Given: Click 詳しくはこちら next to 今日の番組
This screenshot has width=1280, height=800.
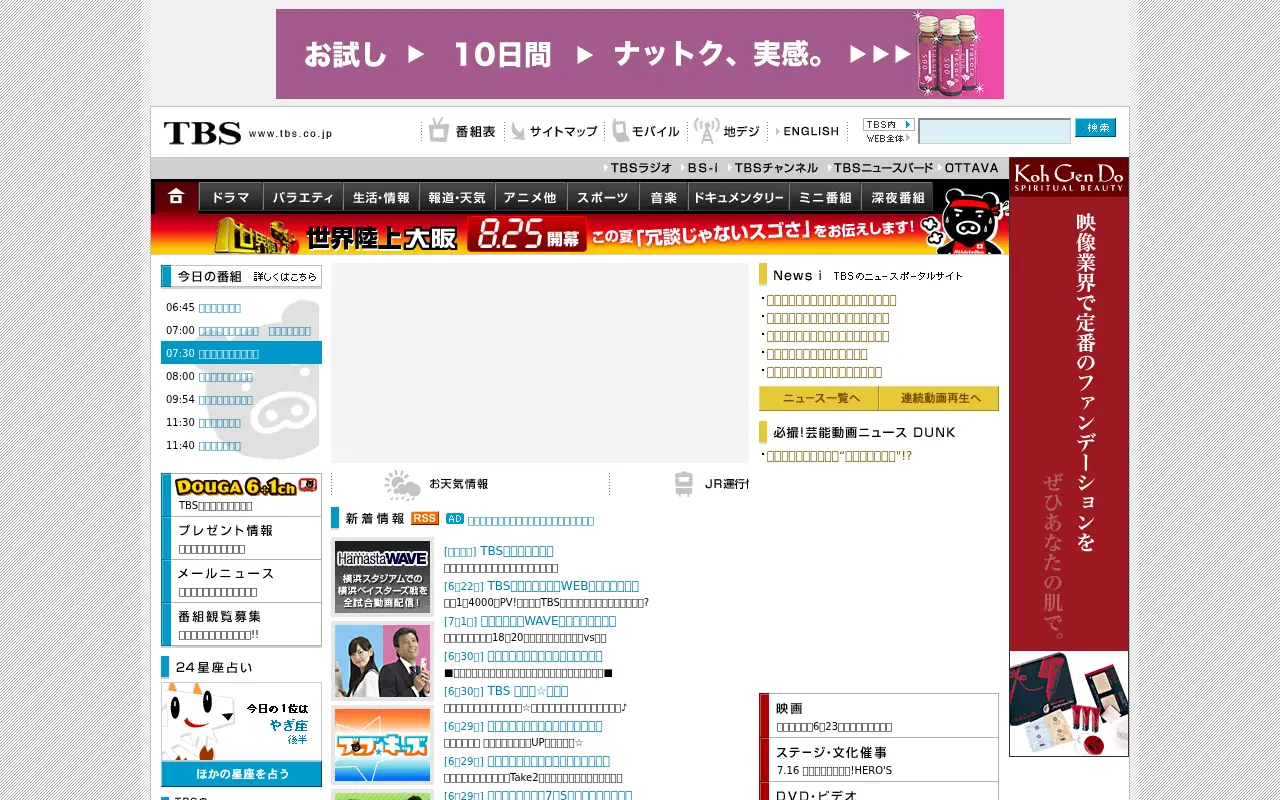Looking at the screenshot, I should pyautogui.click(x=285, y=277).
